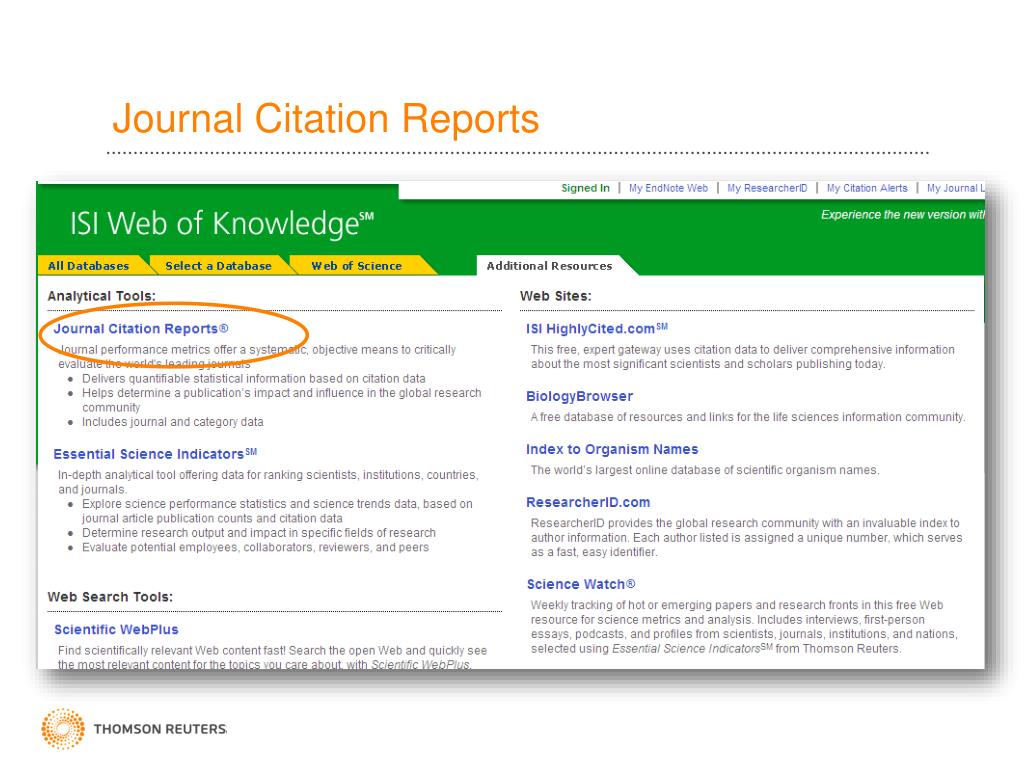Open Essential Science Indicators link
This screenshot has height=768, width=1024.
(155, 454)
